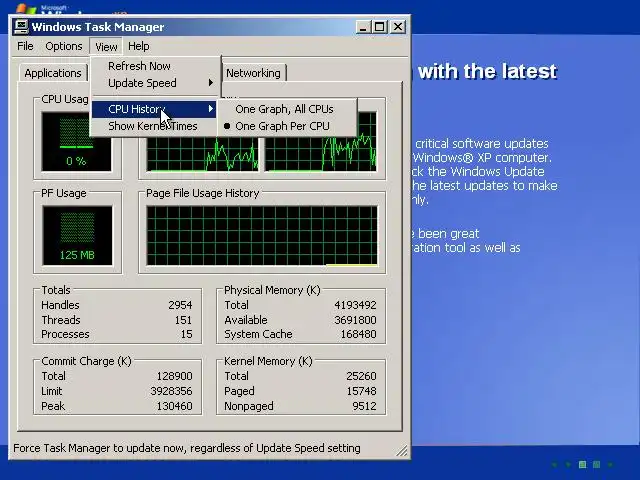
Task: Click Commit Charge Peak 130460
Action: pos(174,406)
